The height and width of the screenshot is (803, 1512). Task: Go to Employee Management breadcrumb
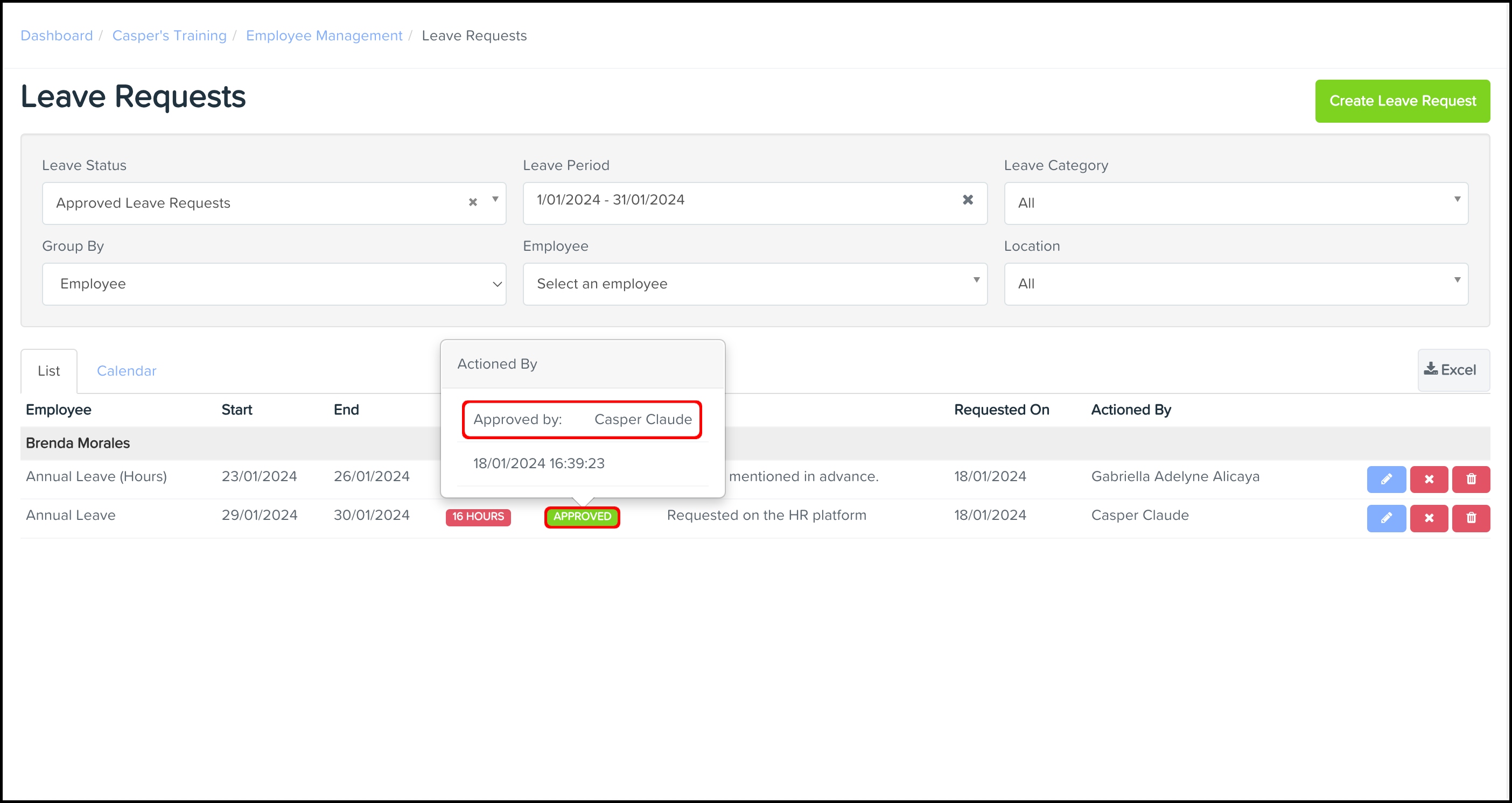(324, 36)
